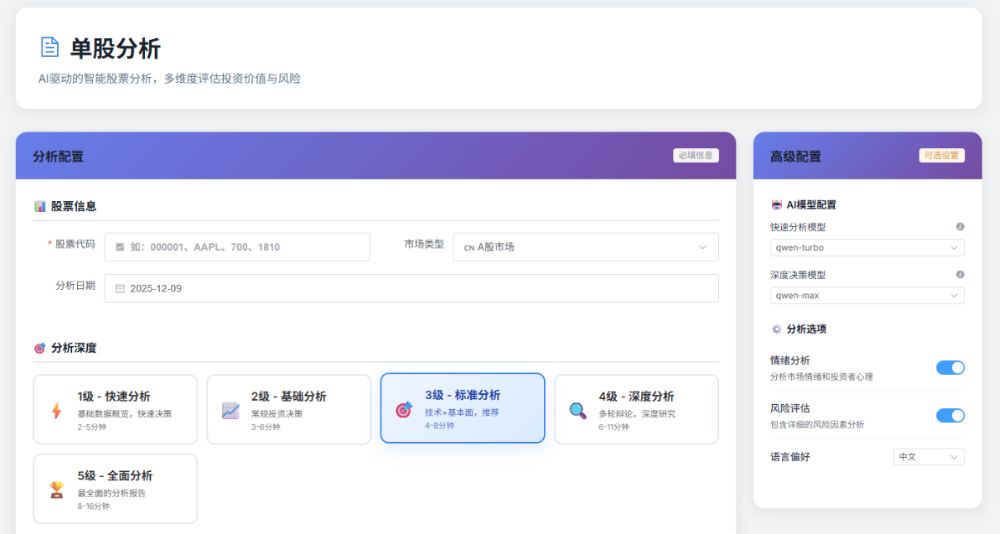Expand the qwen-turbo model dropdown
Viewport: 1000px width, 534px height.
[867, 247]
